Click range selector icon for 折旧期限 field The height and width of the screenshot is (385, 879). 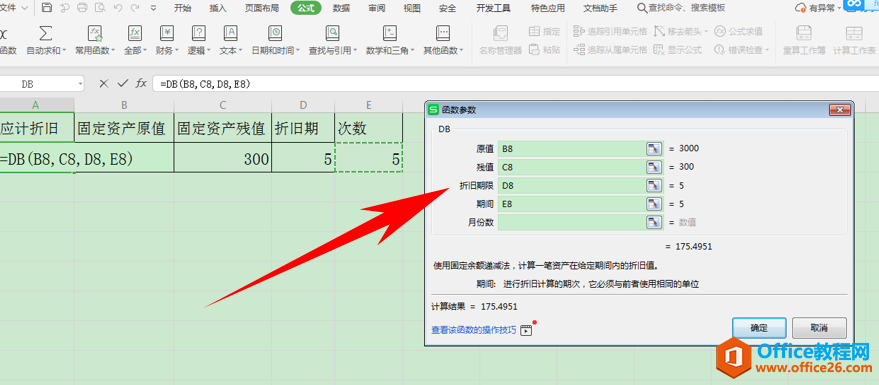654,185
